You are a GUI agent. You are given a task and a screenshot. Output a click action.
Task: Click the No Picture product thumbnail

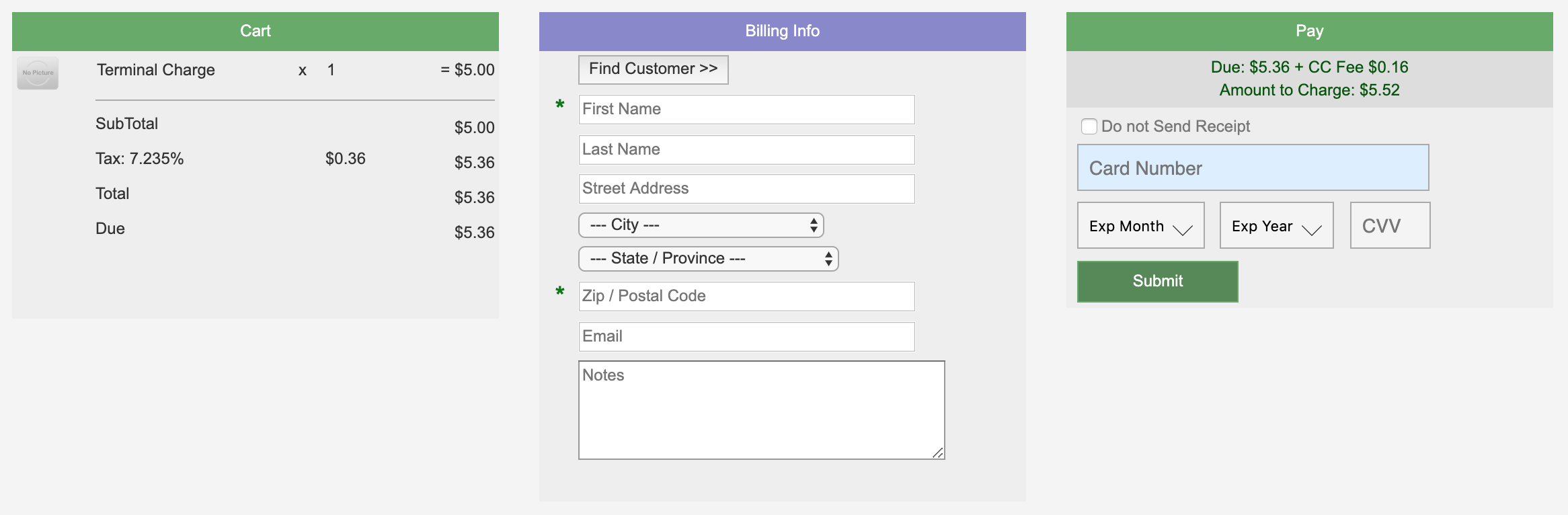[x=38, y=73]
